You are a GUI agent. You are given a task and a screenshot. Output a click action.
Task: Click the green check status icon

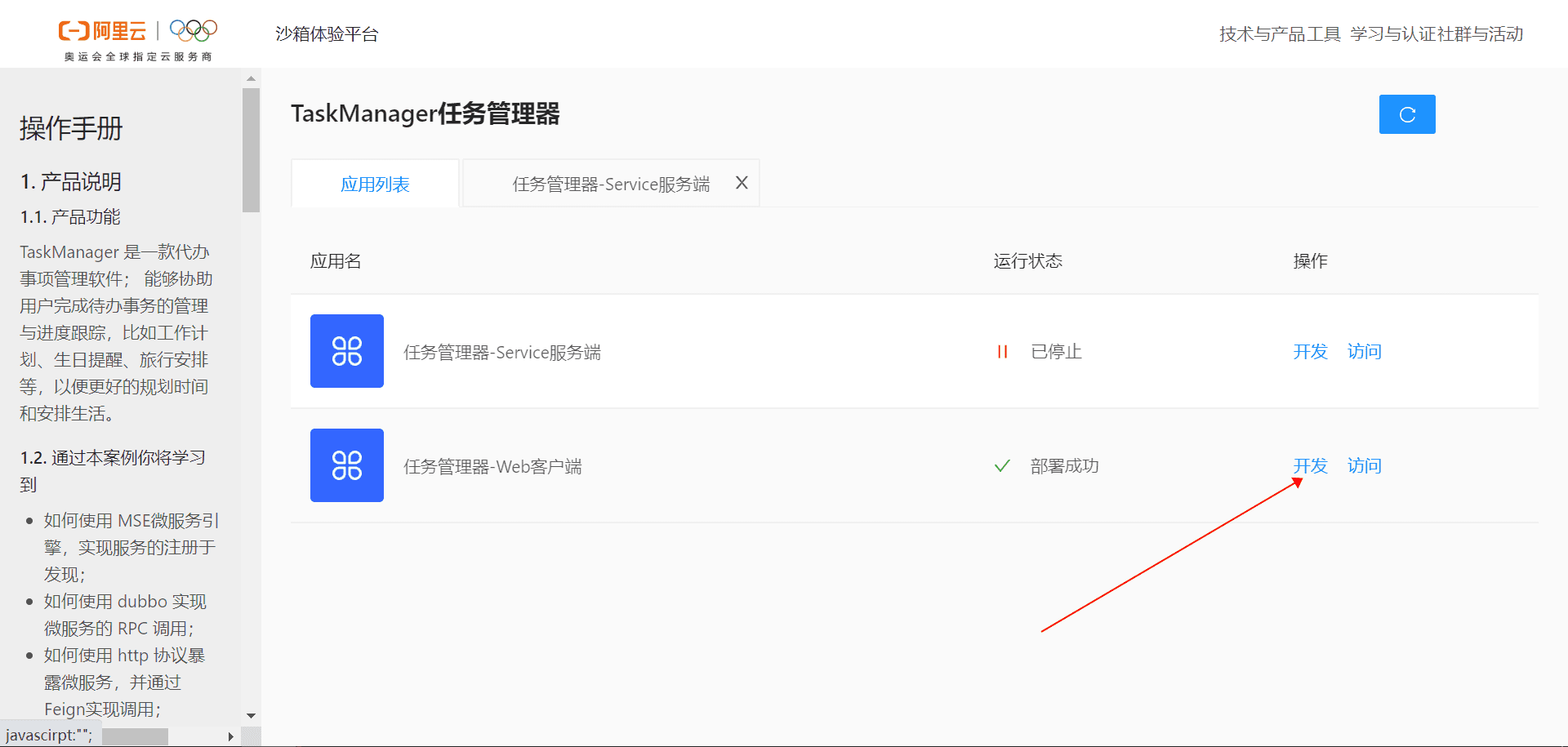click(x=1002, y=466)
